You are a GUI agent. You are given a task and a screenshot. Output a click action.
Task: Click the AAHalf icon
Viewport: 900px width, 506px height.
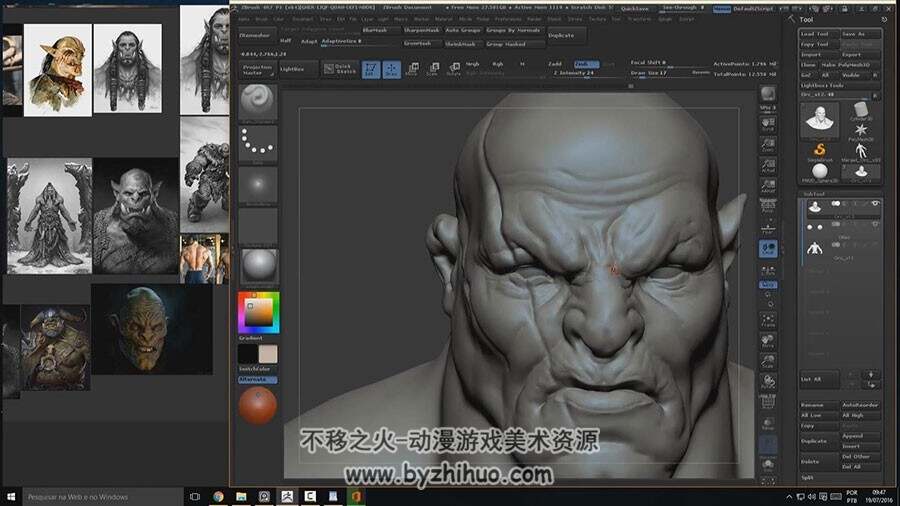pyautogui.click(x=768, y=186)
